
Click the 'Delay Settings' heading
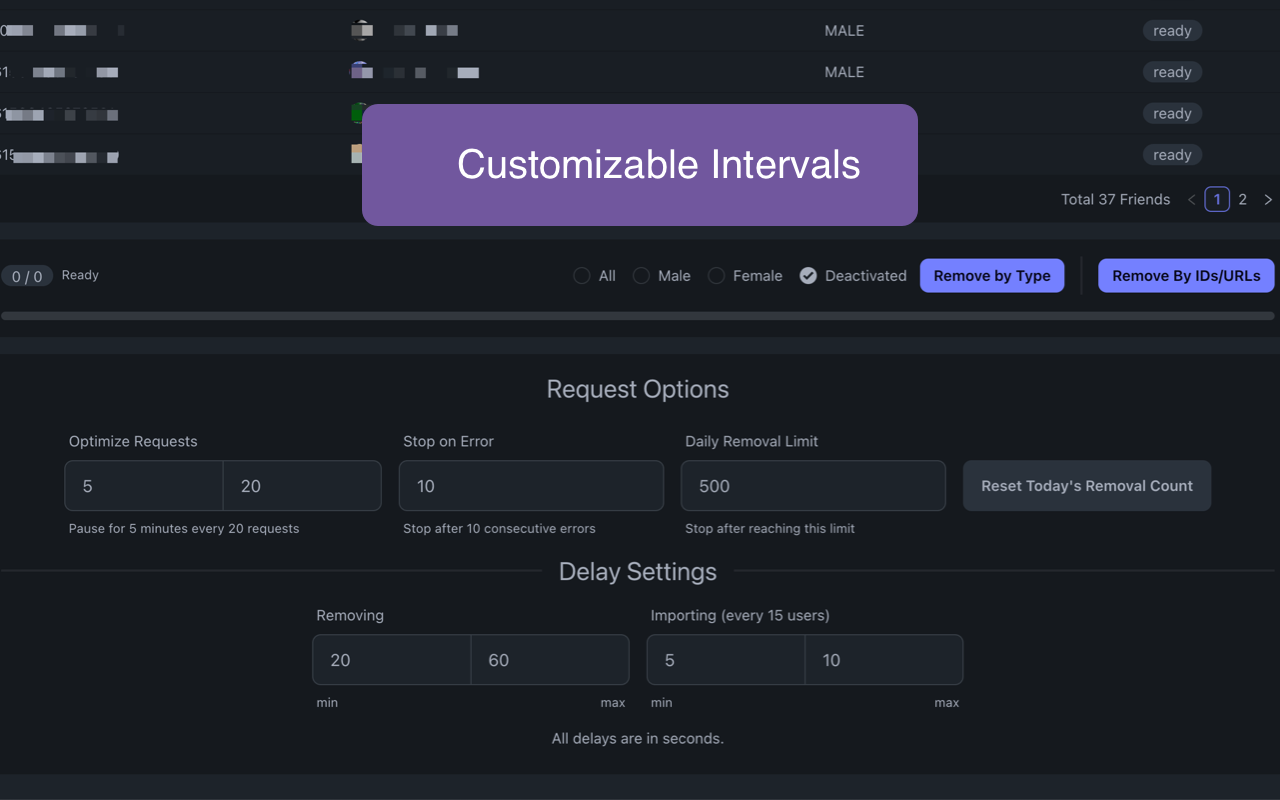pos(638,571)
